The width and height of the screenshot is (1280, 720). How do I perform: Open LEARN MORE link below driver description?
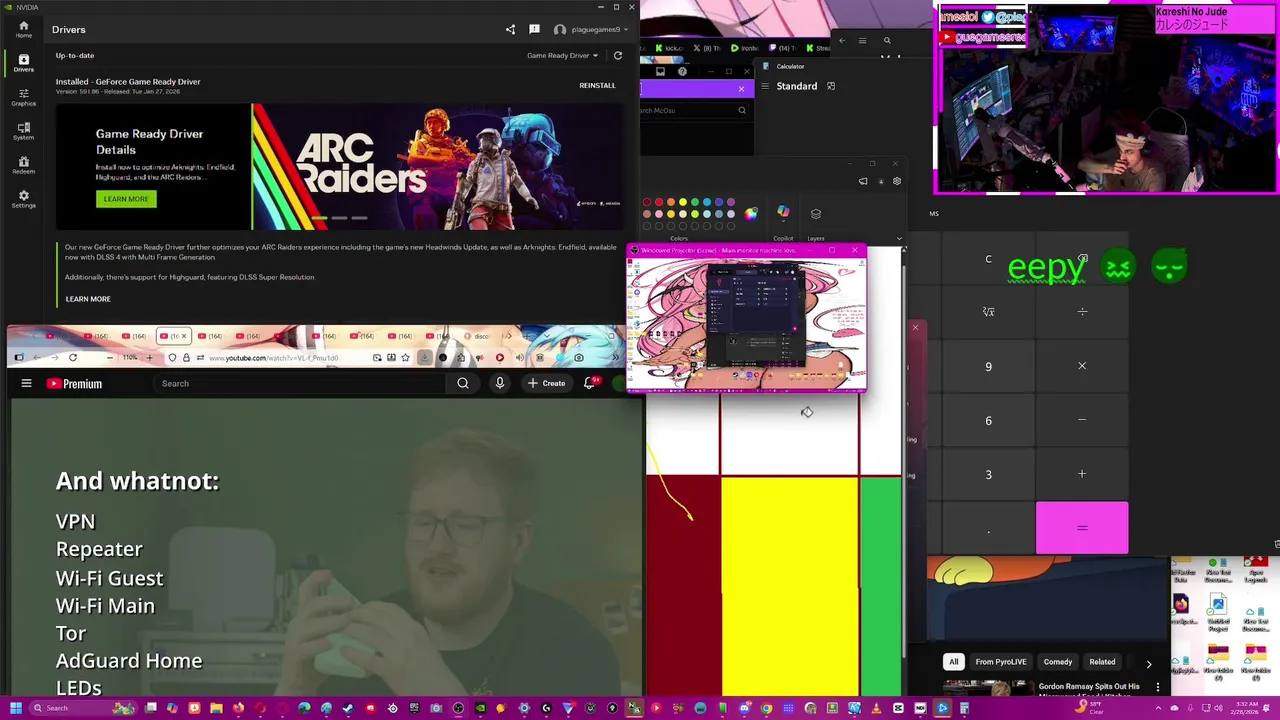pyautogui.click(x=88, y=299)
